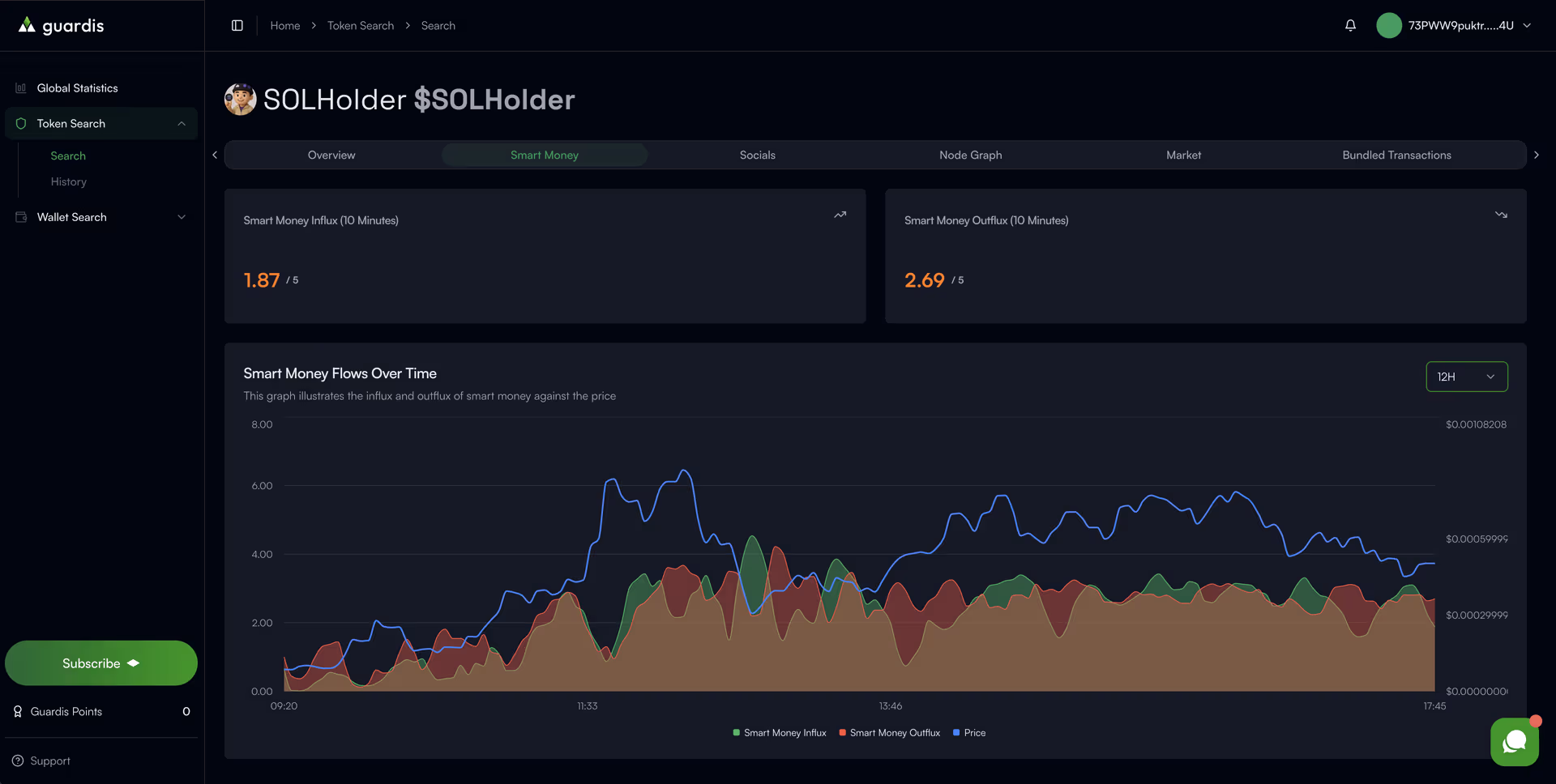This screenshot has height=784, width=1556.
Task: Expand the Wallet Search menu
Action: (101, 217)
